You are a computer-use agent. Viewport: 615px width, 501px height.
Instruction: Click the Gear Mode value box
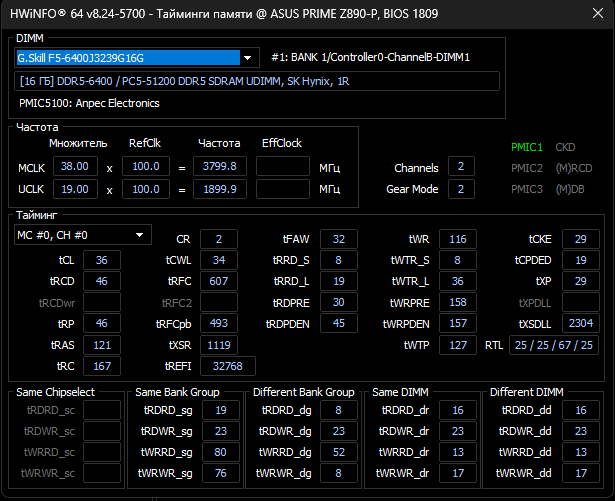(461, 189)
